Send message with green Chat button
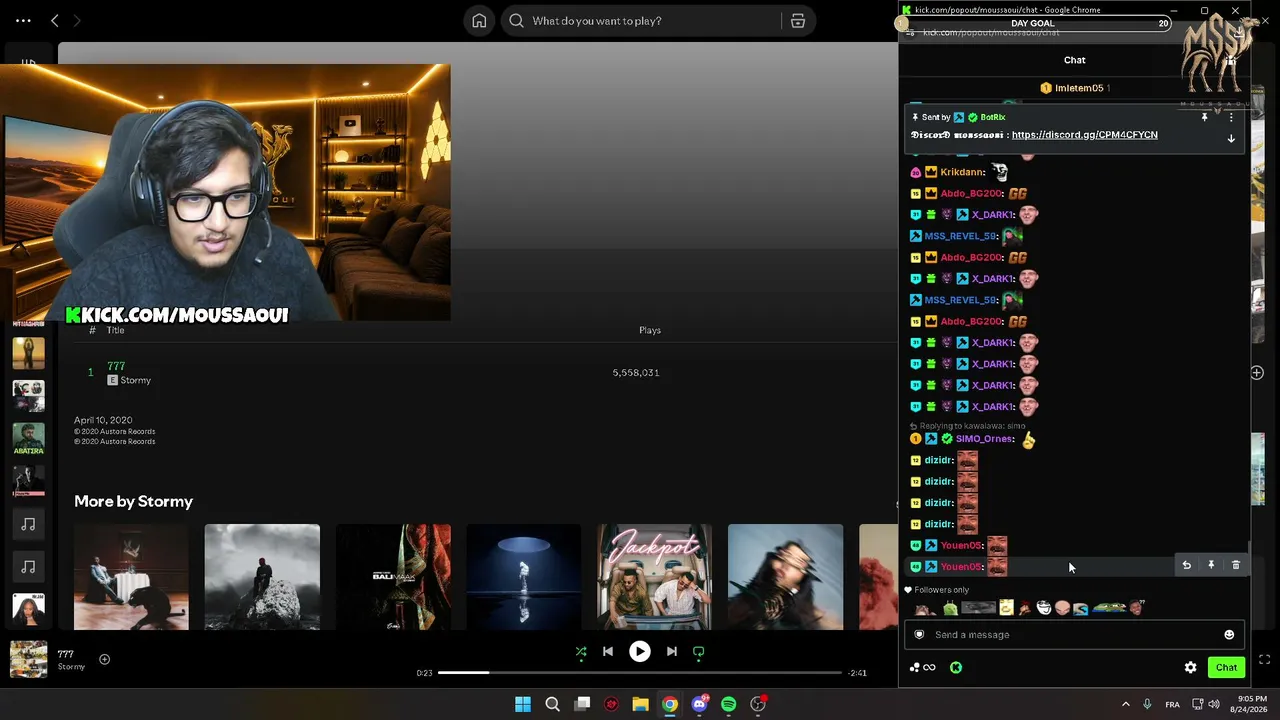Screen dimensions: 1280x720 pyautogui.click(x=1226, y=668)
